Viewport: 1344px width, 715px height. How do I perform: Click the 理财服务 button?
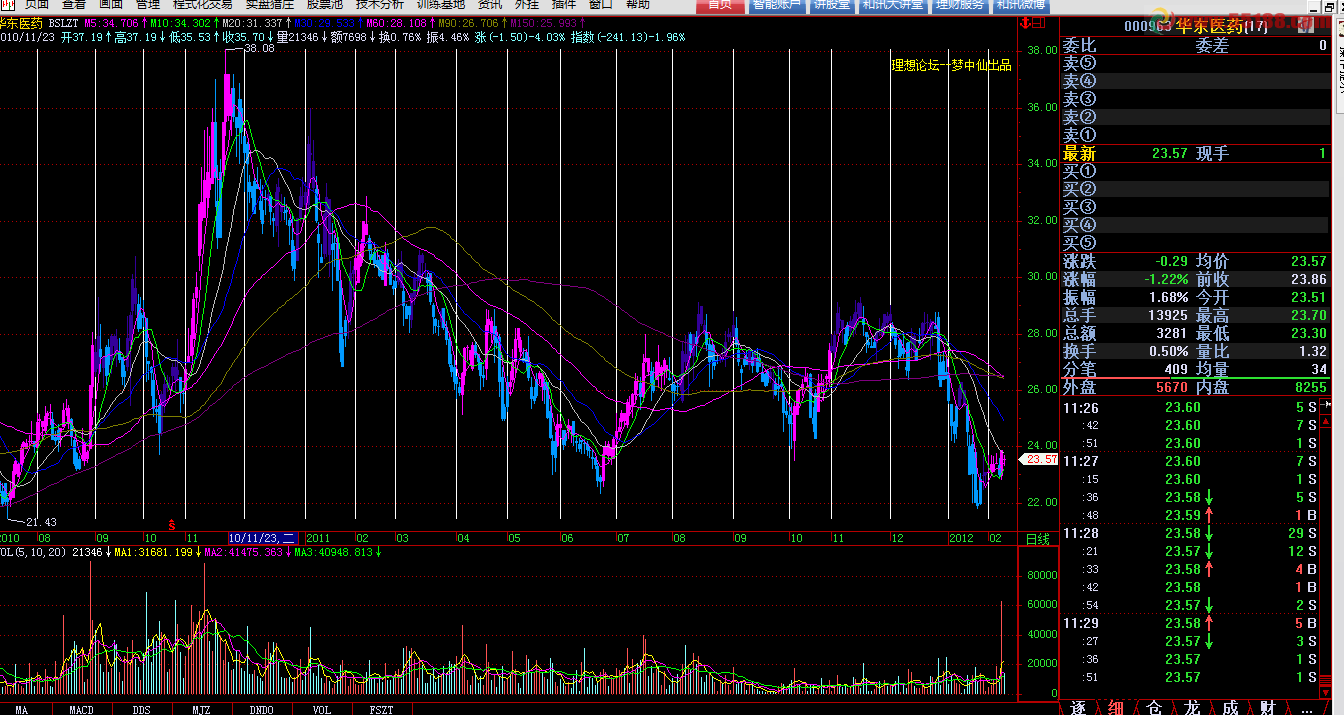click(961, 5)
